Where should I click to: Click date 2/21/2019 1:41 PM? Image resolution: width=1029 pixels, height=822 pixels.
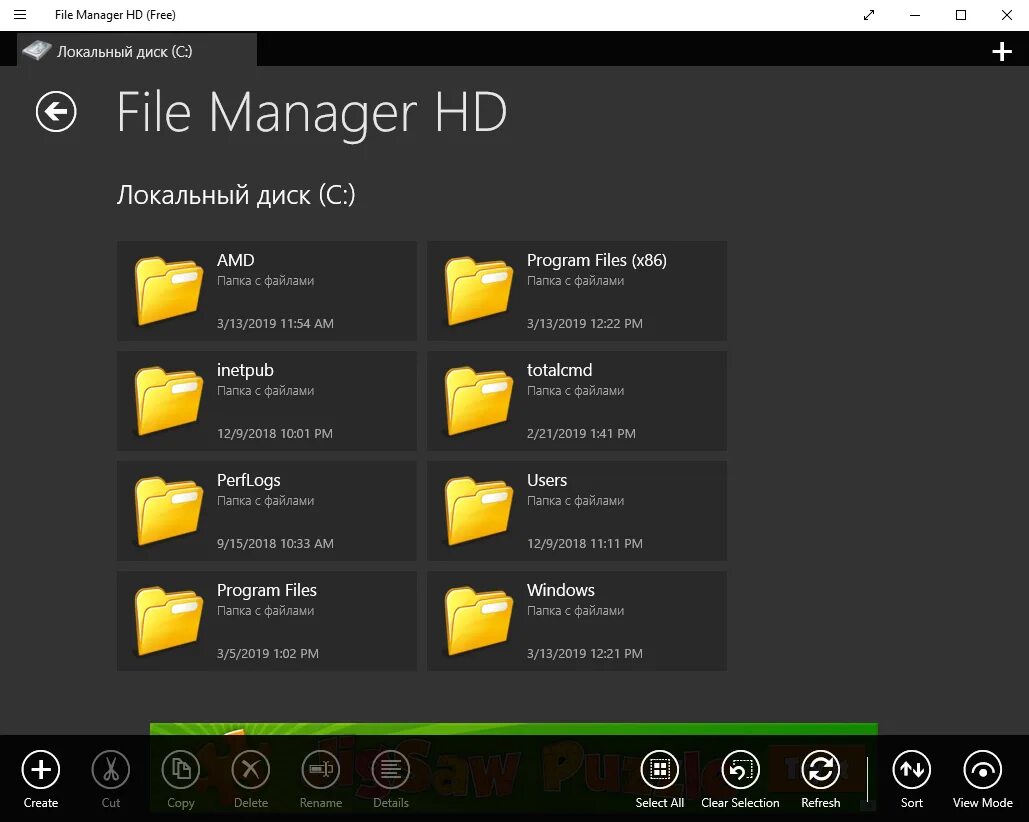coord(581,434)
